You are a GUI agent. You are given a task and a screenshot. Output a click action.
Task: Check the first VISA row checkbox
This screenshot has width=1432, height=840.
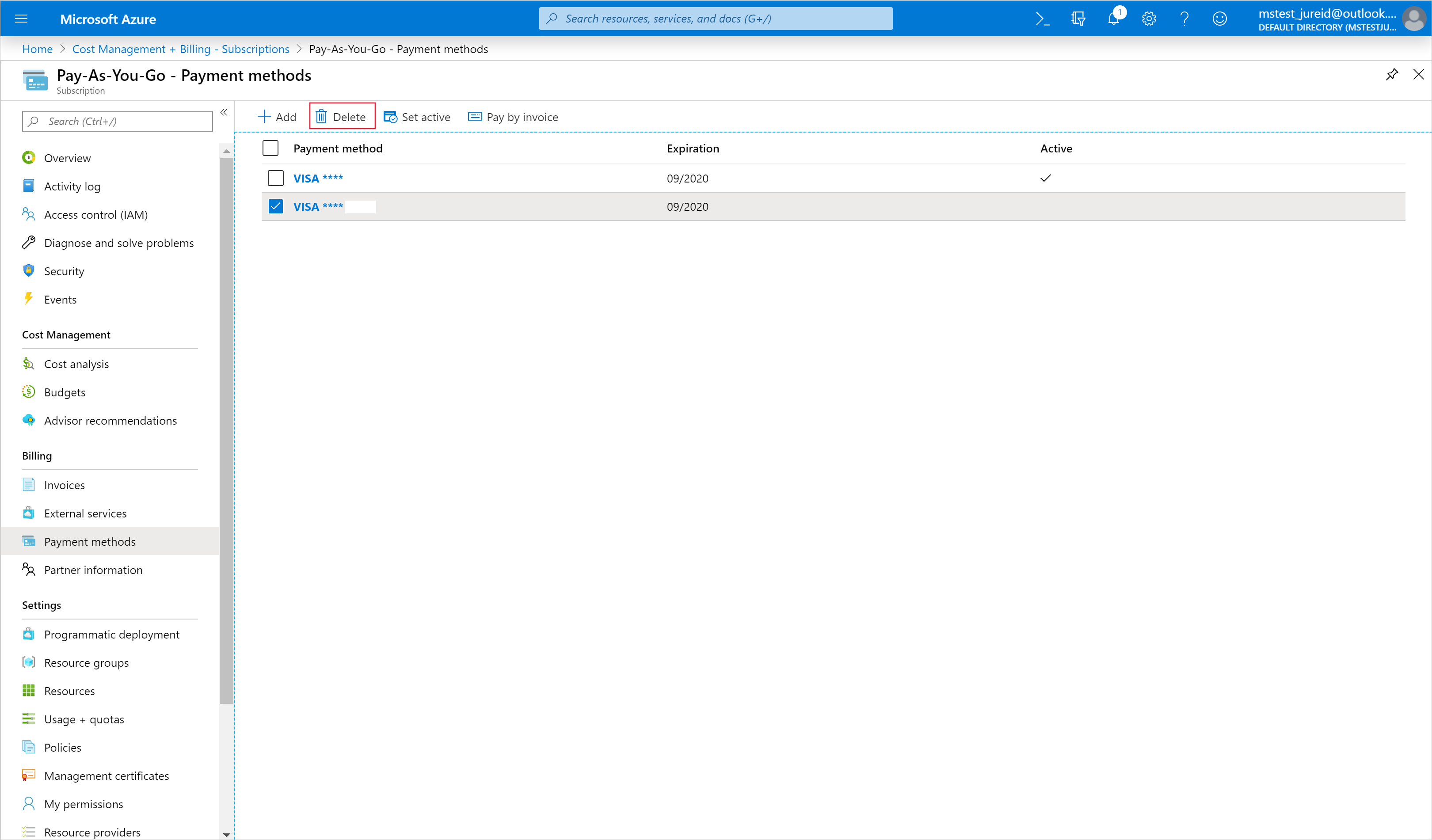click(x=276, y=179)
